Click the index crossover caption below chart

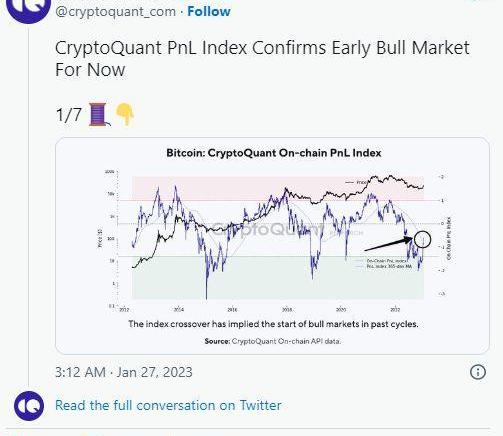[x=273, y=324]
